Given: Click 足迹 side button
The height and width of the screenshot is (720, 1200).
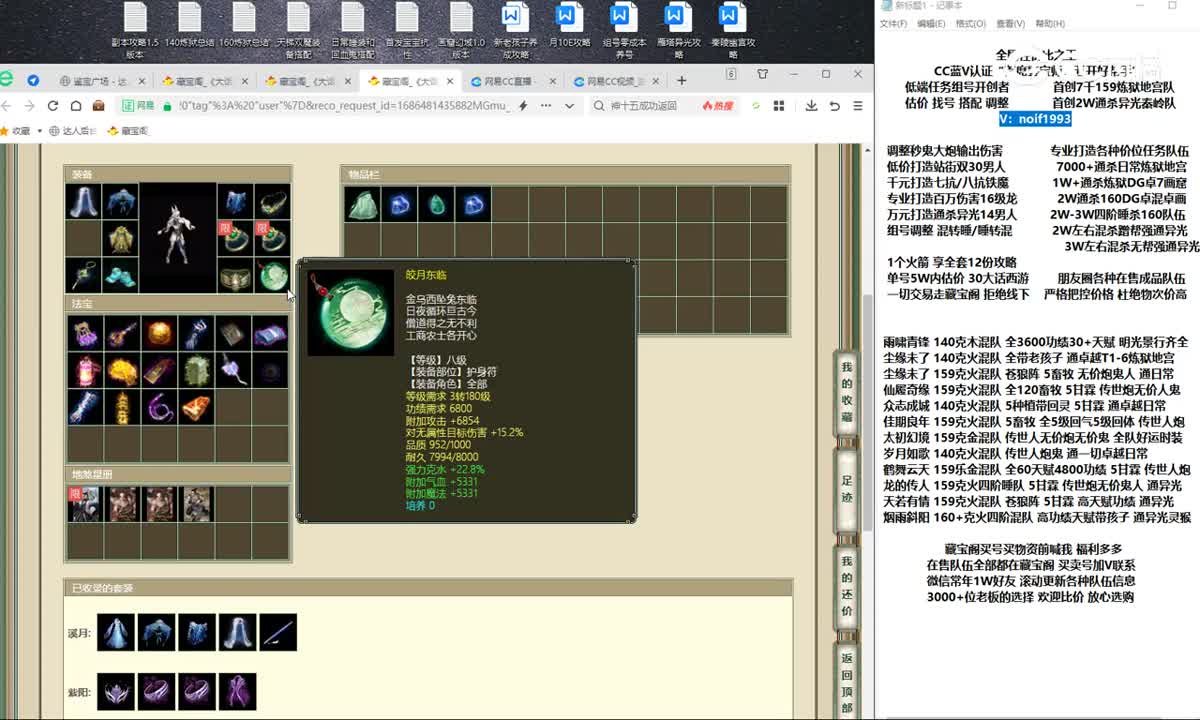Looking at the screenshot, I should click(x=846, y=488).
